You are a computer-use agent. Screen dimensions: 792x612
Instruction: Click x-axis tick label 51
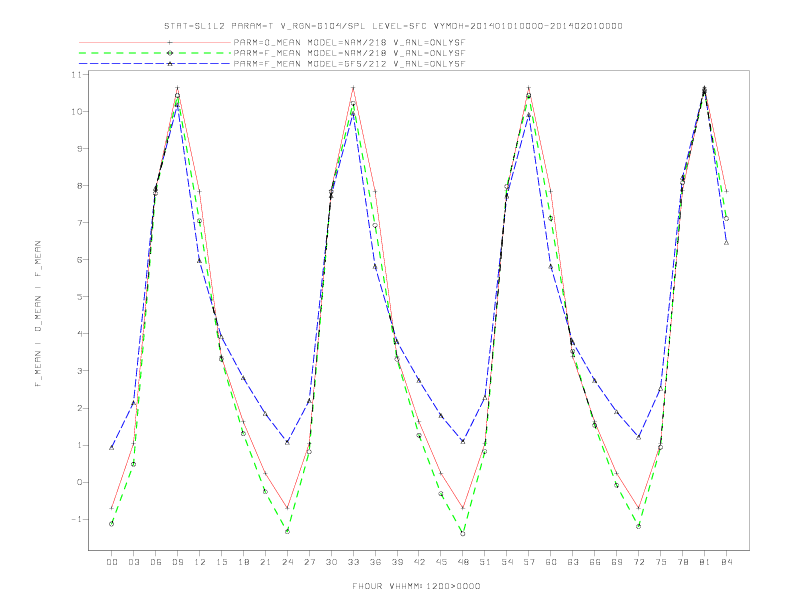tap(485, 562)
